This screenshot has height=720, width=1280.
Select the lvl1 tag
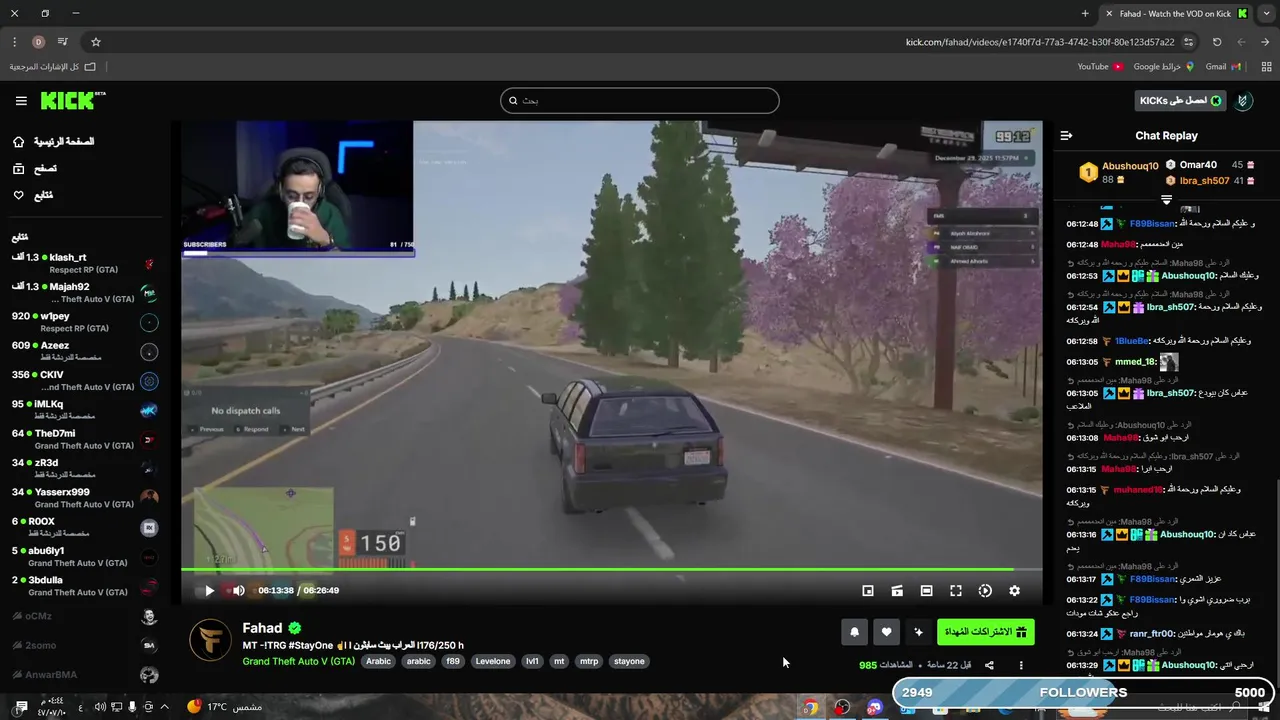click(532, 662)
